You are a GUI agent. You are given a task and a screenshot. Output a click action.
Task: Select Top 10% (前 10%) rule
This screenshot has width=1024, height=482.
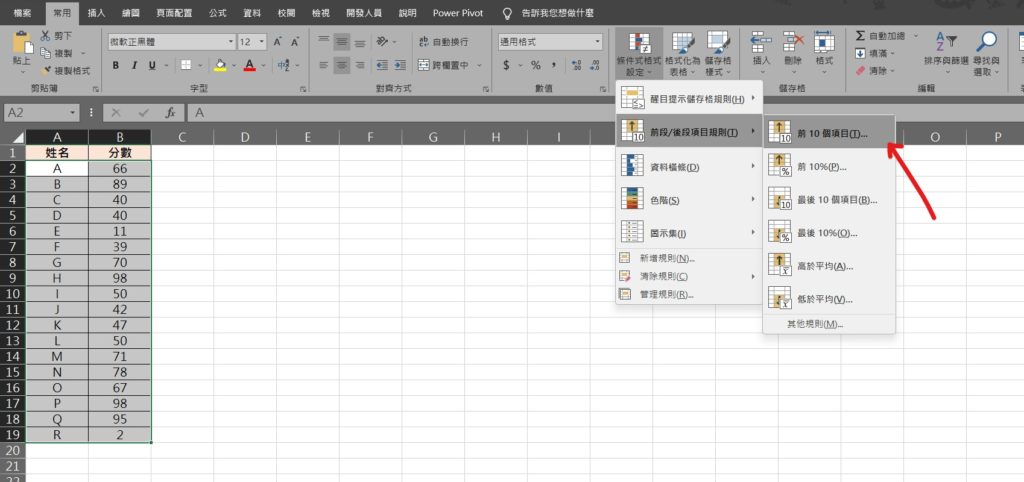point(829,167)
